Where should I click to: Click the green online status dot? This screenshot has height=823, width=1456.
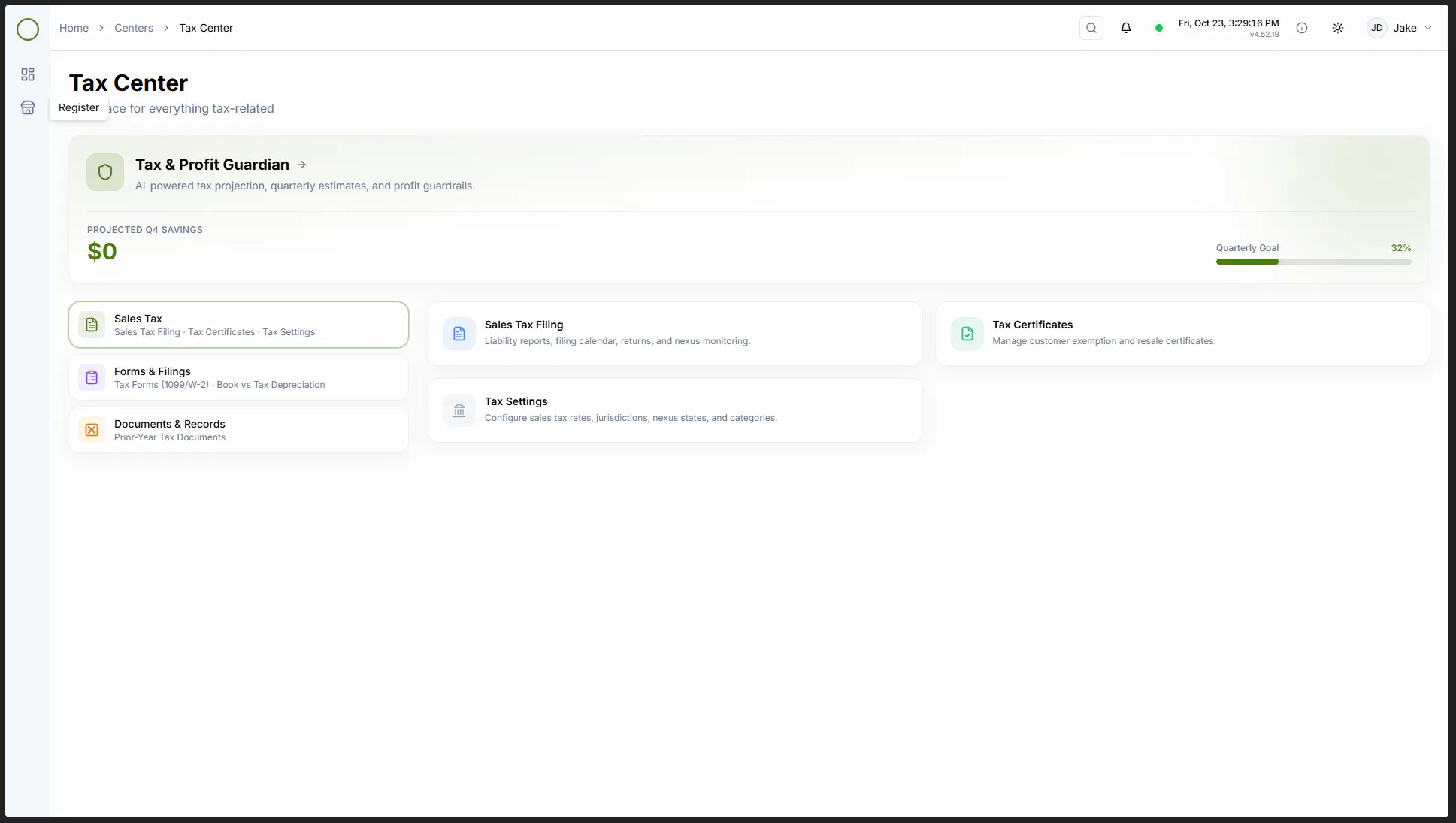point(1159,28)
